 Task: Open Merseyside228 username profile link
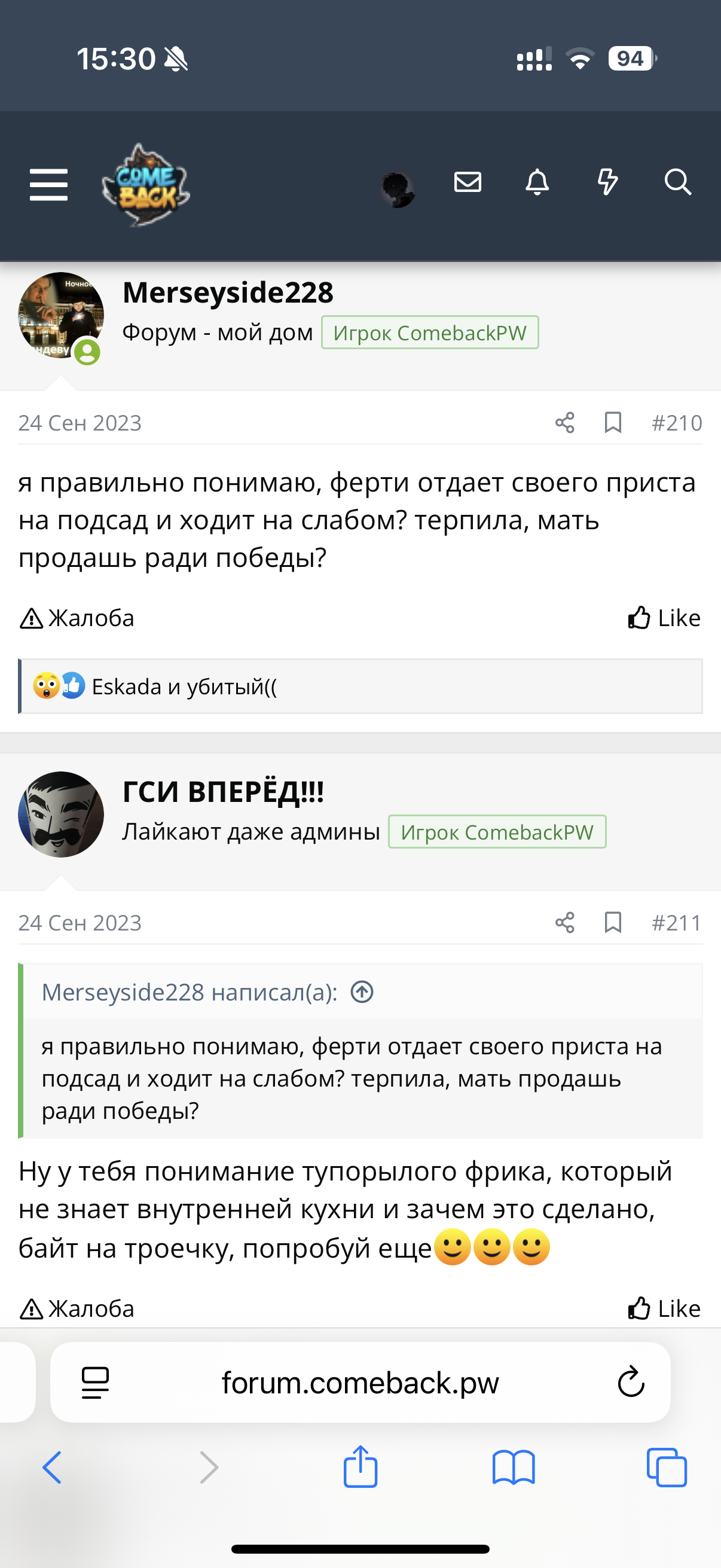[x=228, y=293]
